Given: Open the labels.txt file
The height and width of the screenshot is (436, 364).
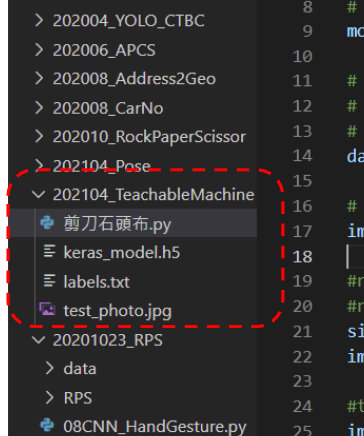Looking at the screenshot, I should pos(97,282).
